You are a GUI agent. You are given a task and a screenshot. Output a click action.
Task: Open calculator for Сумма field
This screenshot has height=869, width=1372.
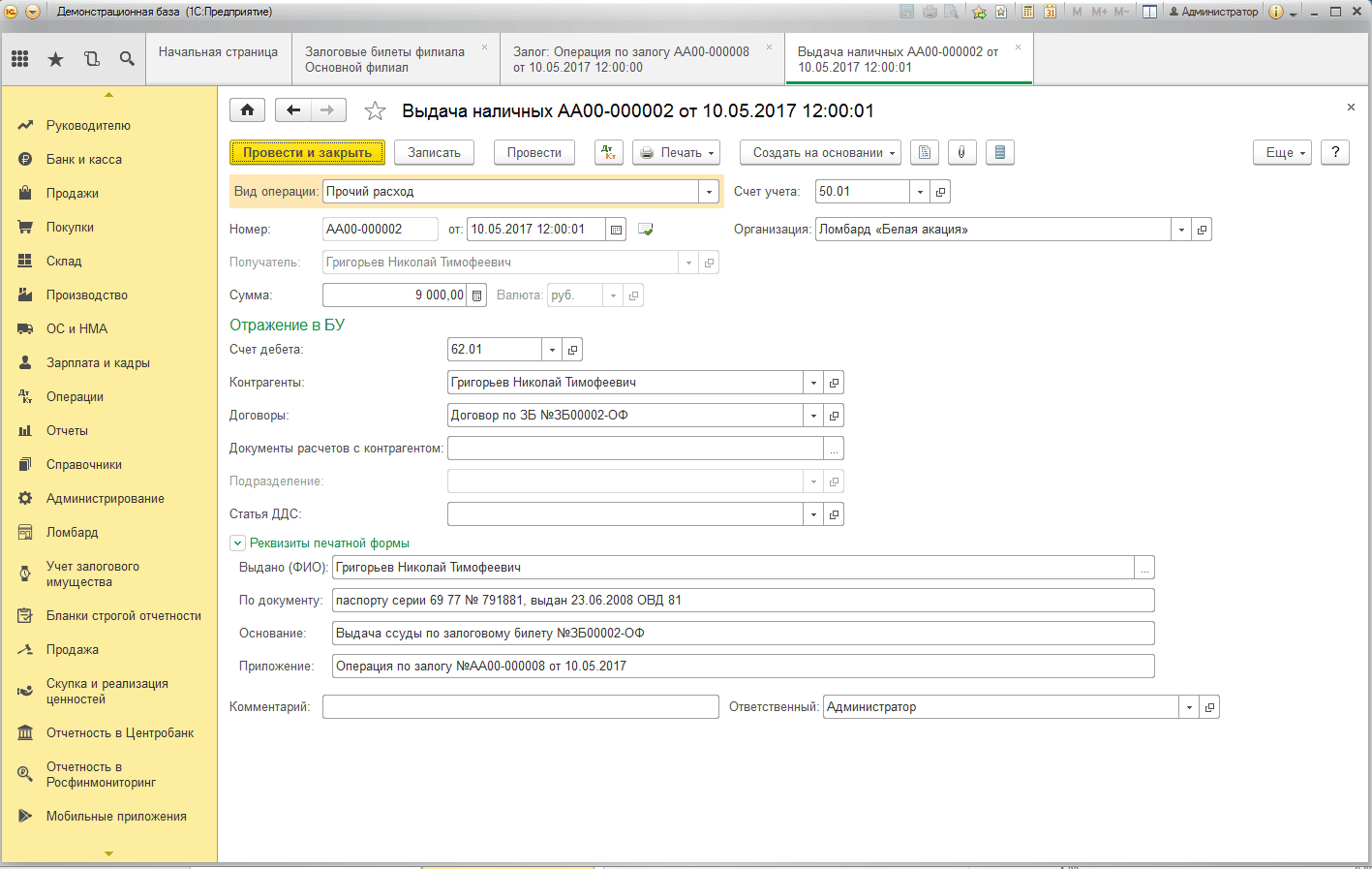476,295
